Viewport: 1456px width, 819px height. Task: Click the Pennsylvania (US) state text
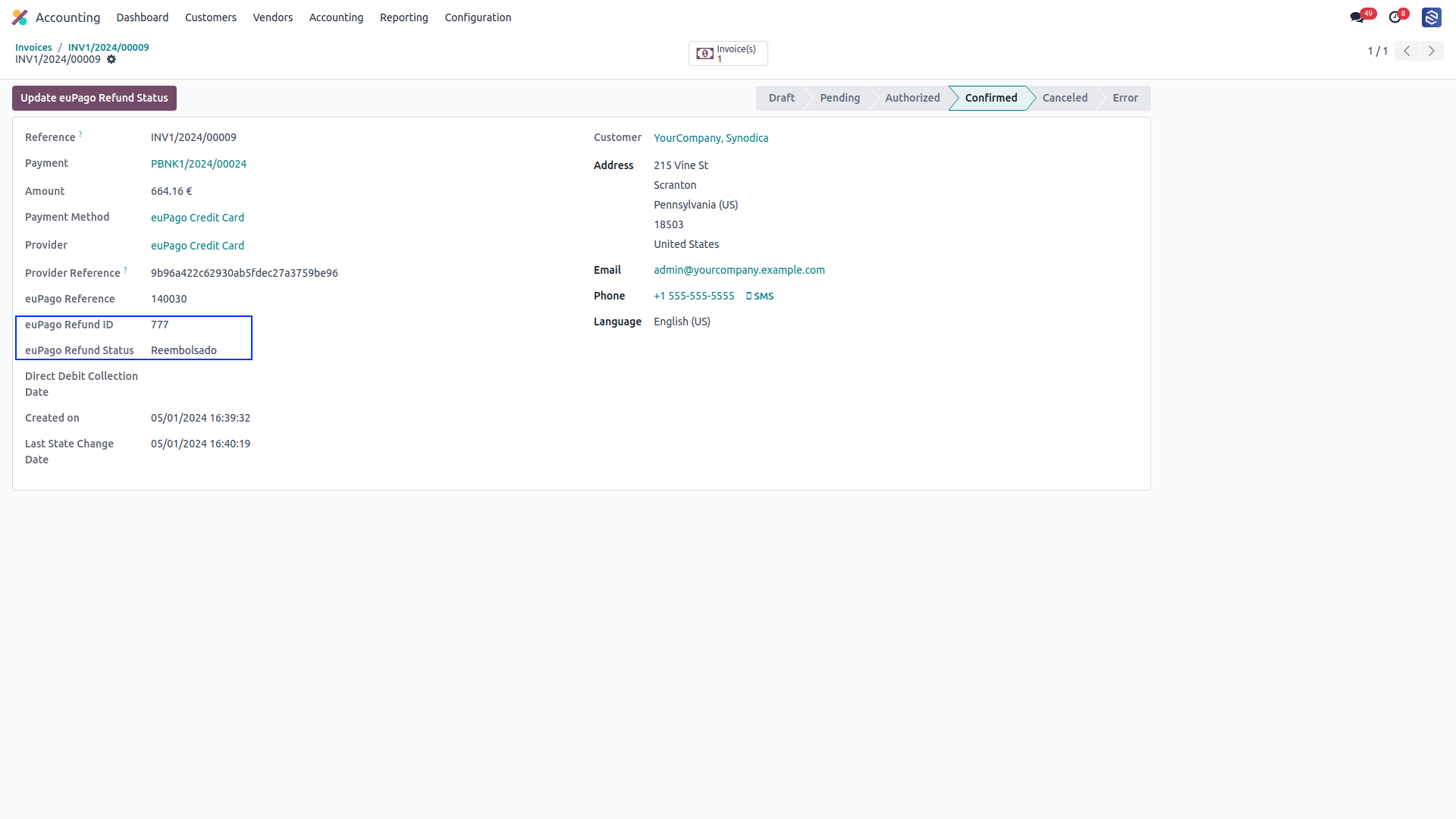point(695,205)
